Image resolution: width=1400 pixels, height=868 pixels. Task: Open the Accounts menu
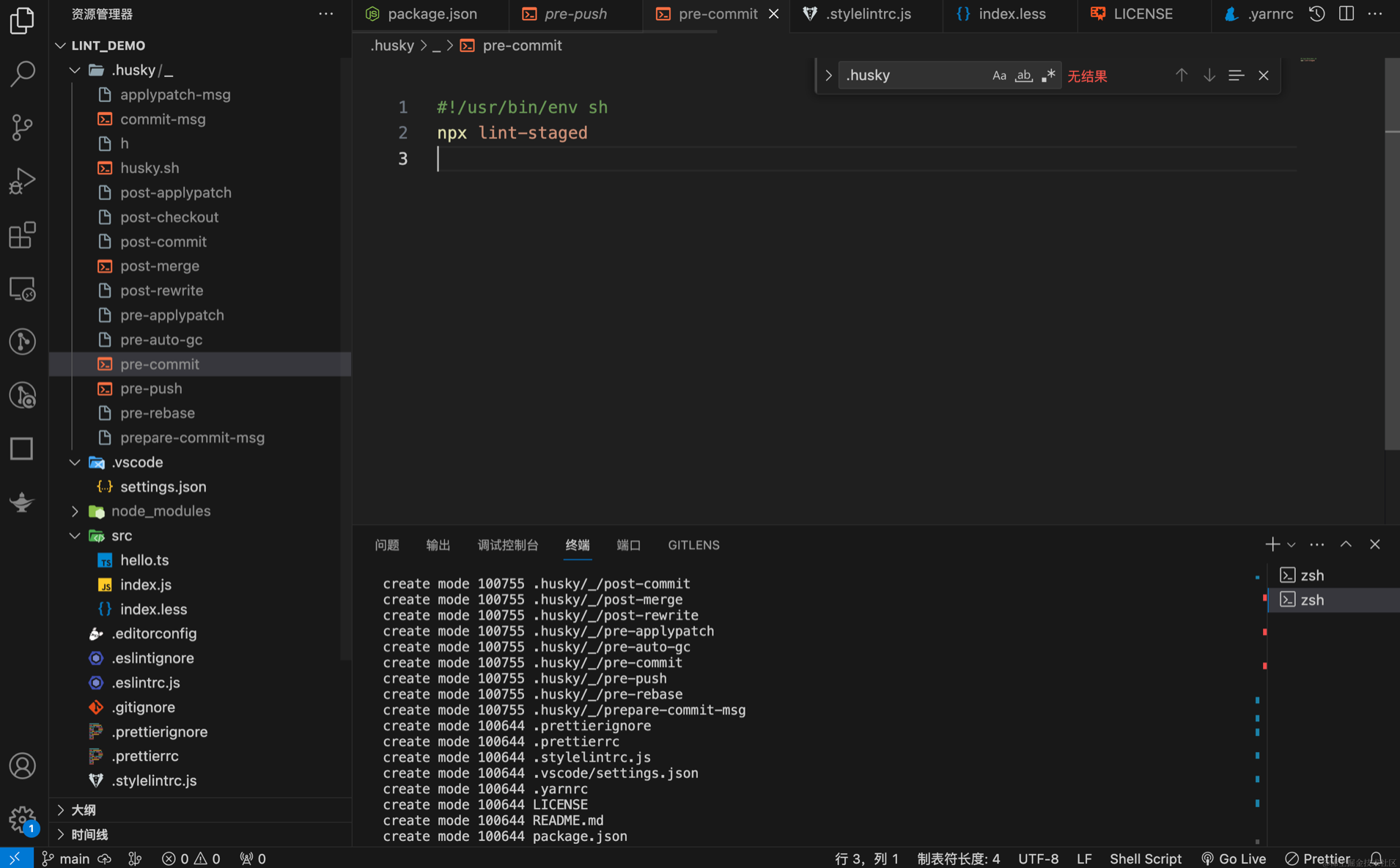click(22, 766)
